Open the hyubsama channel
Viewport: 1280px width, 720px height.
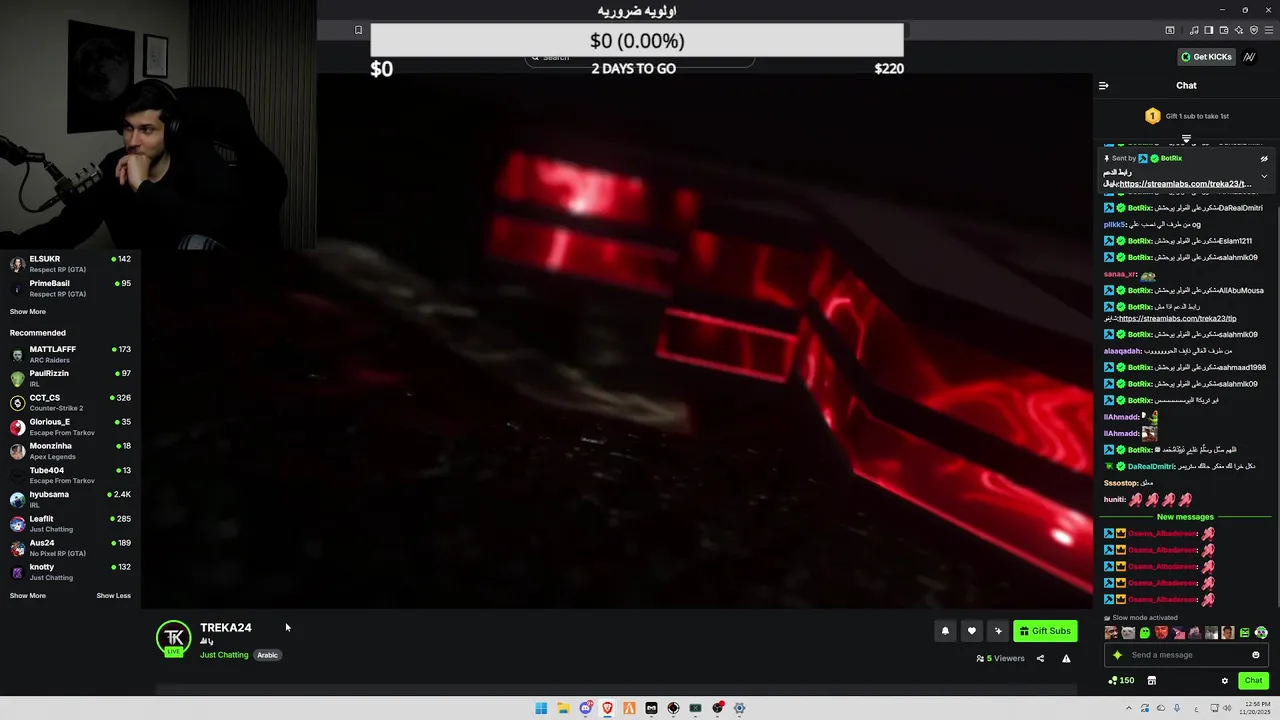tap(70, 499)
